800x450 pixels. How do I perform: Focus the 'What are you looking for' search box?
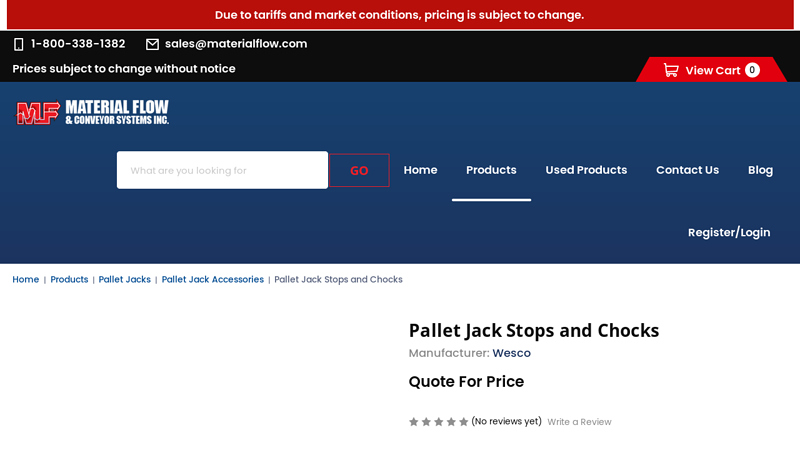222,170
